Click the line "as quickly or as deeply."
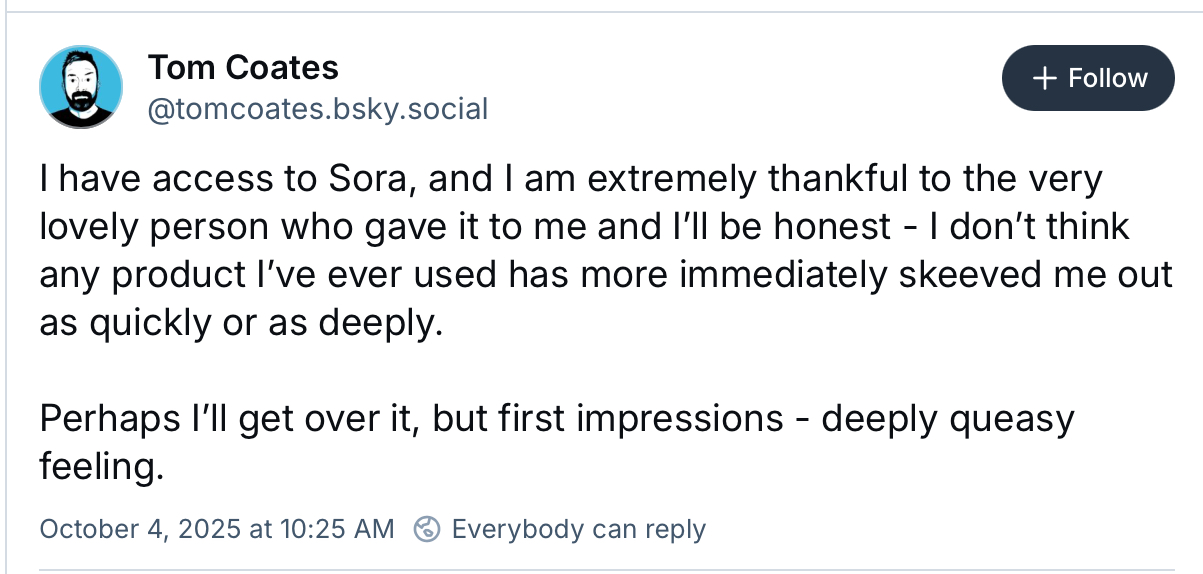The image size is (1203, 574). click(240, 322)
